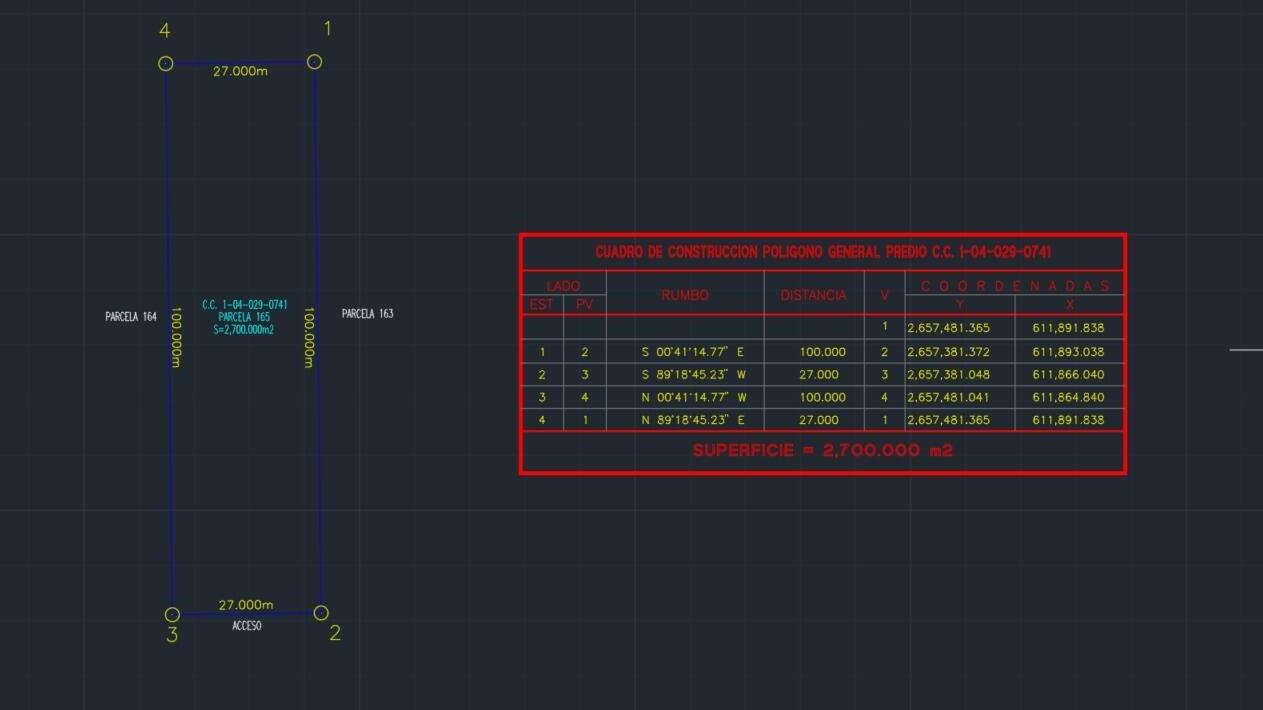
Task: Click the S=2,700.000m2 cyan area text
Action: 244,329
